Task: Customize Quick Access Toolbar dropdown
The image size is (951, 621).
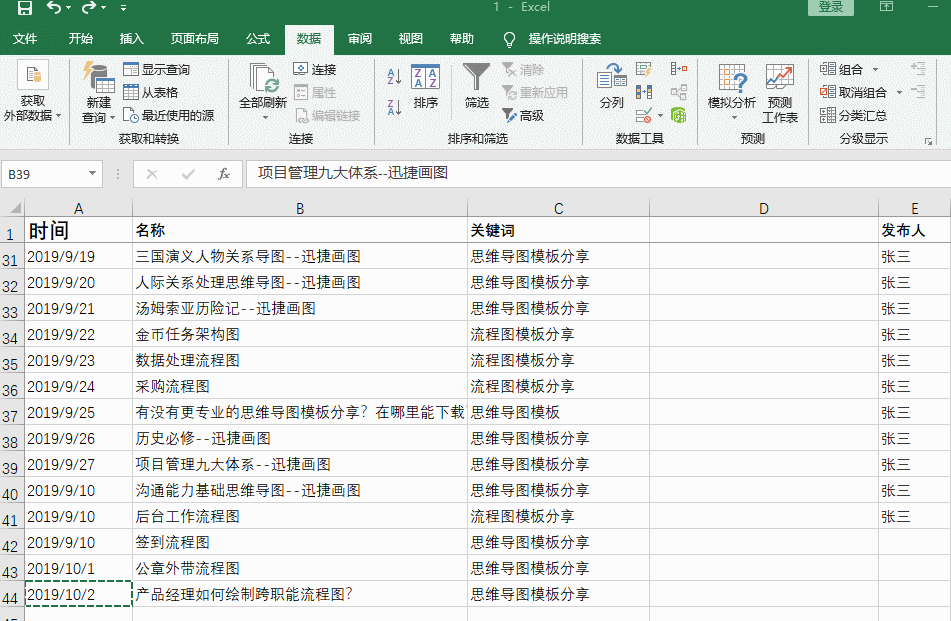Action: pyautogui.click(x=124, y=8)
